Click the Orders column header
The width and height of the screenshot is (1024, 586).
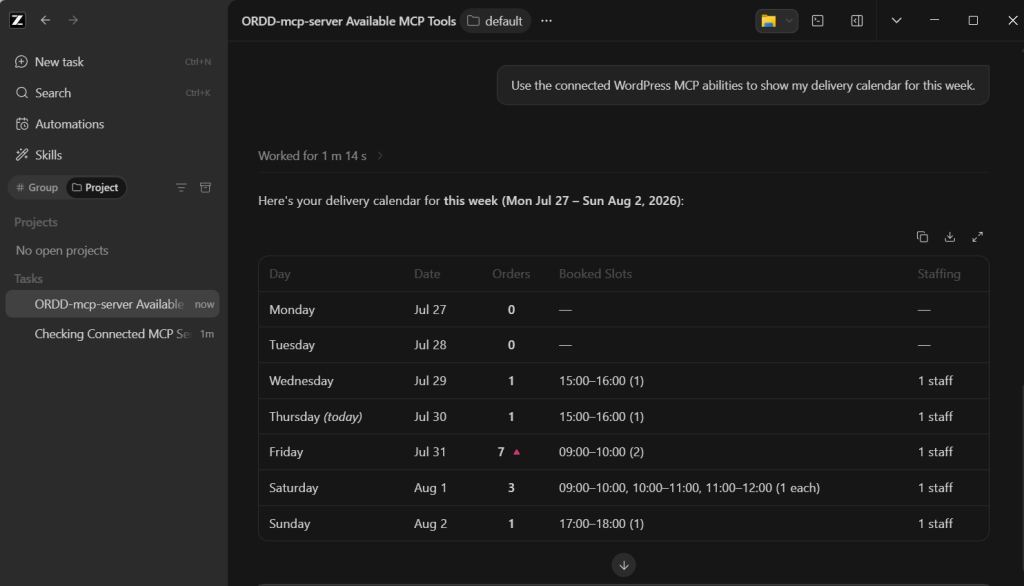tap(511, 274)
